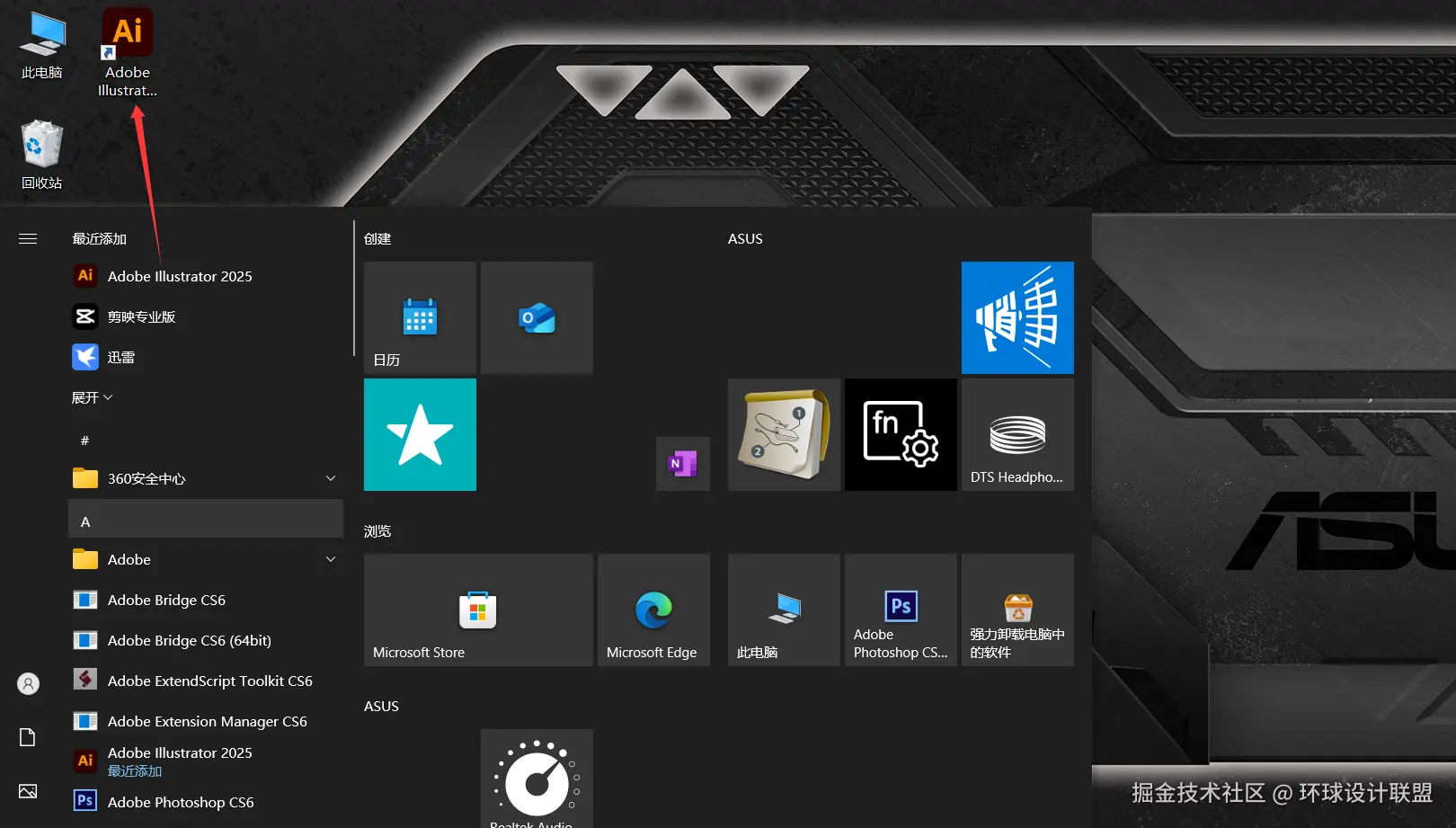1456x828 pixels.
Task: Open the user account icon in Start rail
Action: pyautogui.click(x=28, y=684)
